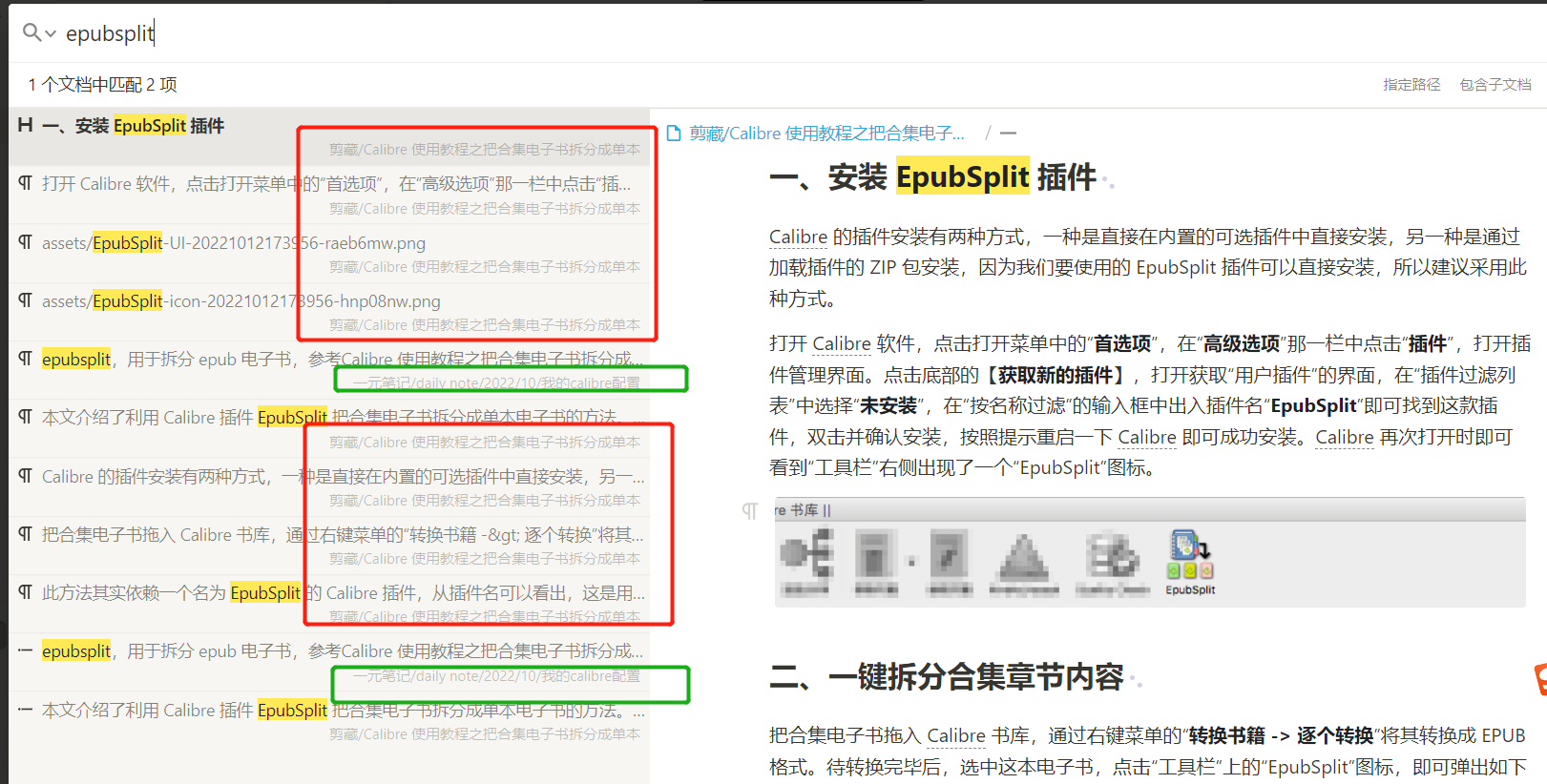Click the preview heading 一、安装 EpubSplit 插件
1547x784 pixels.
(x=933, y=176)
